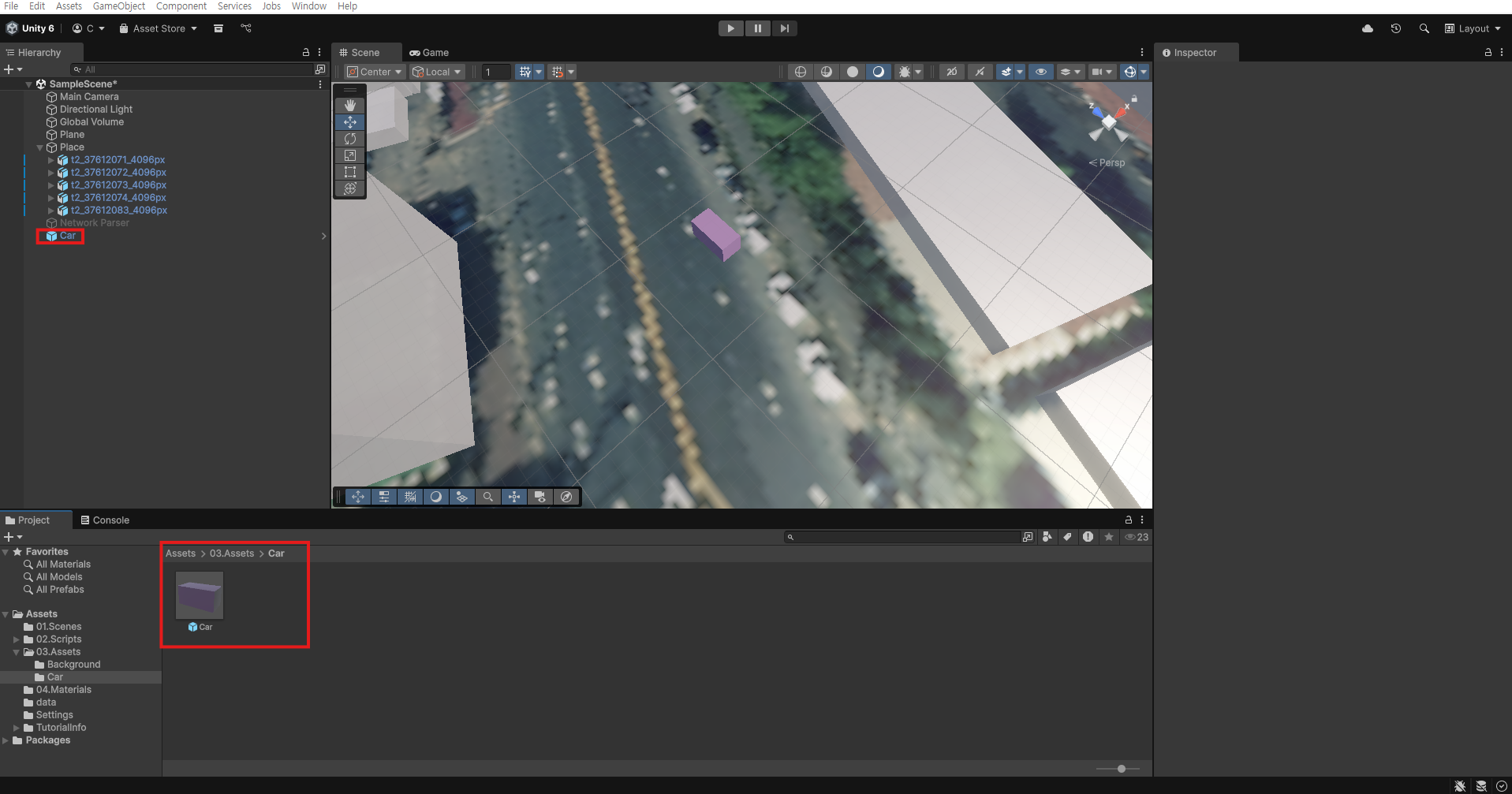Open the Asset Store dropdown
The image size is (1512, 794).
click(158, 28)
